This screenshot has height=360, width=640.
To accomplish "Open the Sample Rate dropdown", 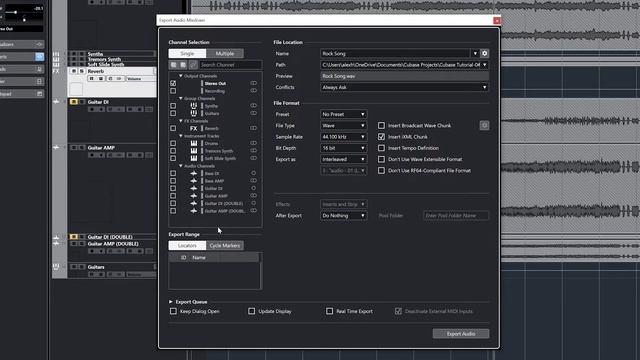I will pos(343,137).
